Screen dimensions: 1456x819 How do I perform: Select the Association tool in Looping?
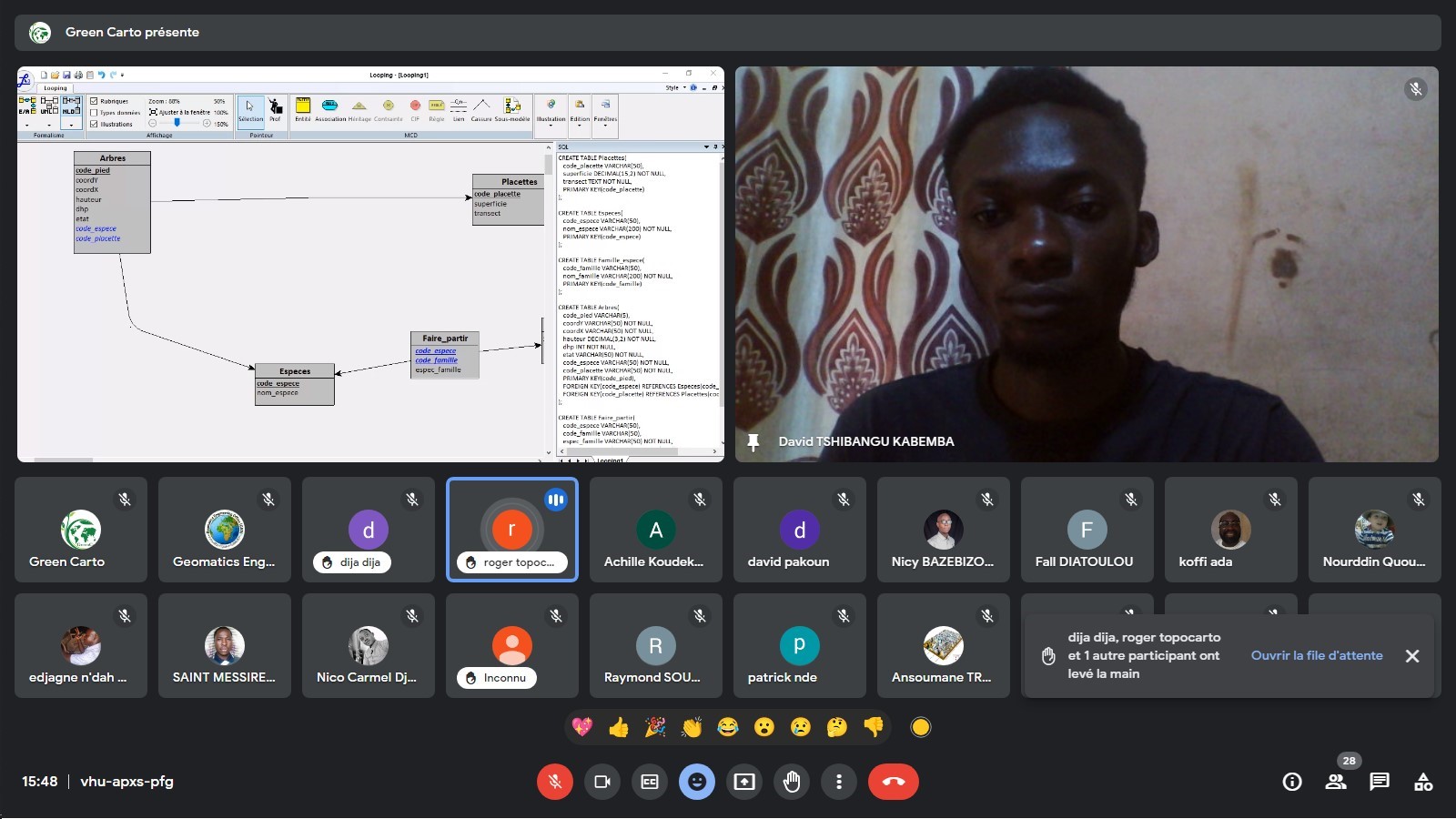point(330,109)
